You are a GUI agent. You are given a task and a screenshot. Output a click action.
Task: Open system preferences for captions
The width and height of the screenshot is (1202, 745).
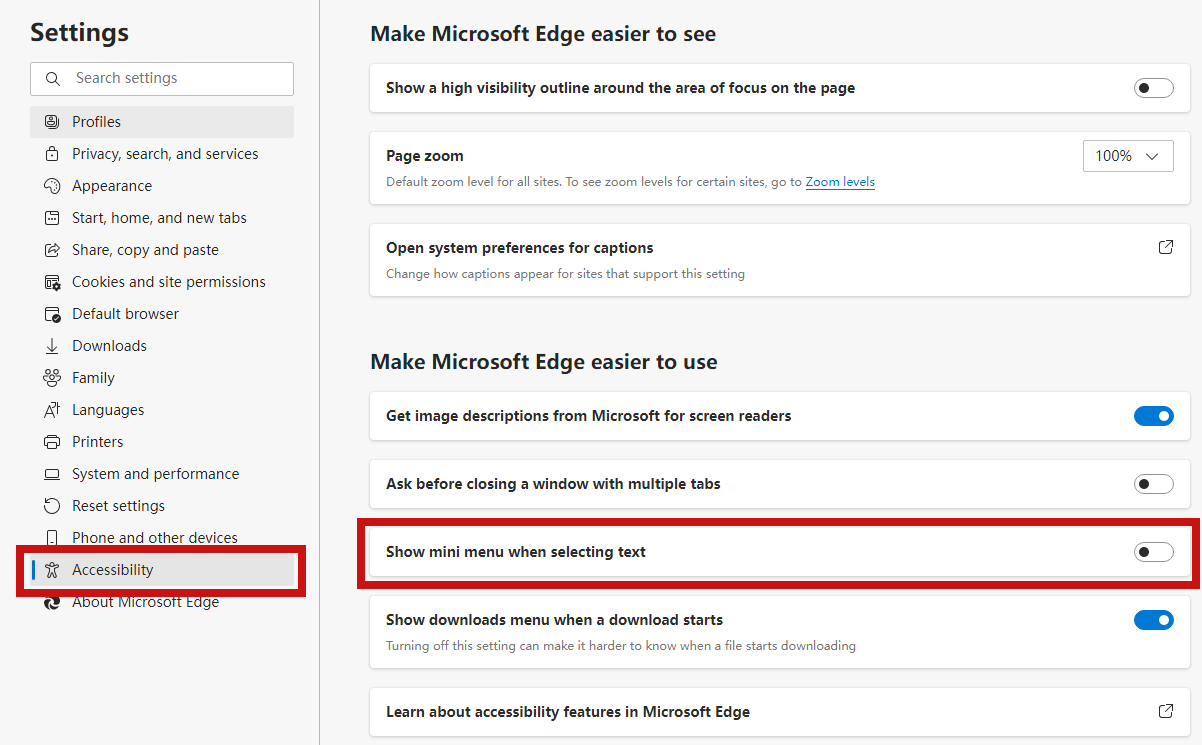point(780,260)
